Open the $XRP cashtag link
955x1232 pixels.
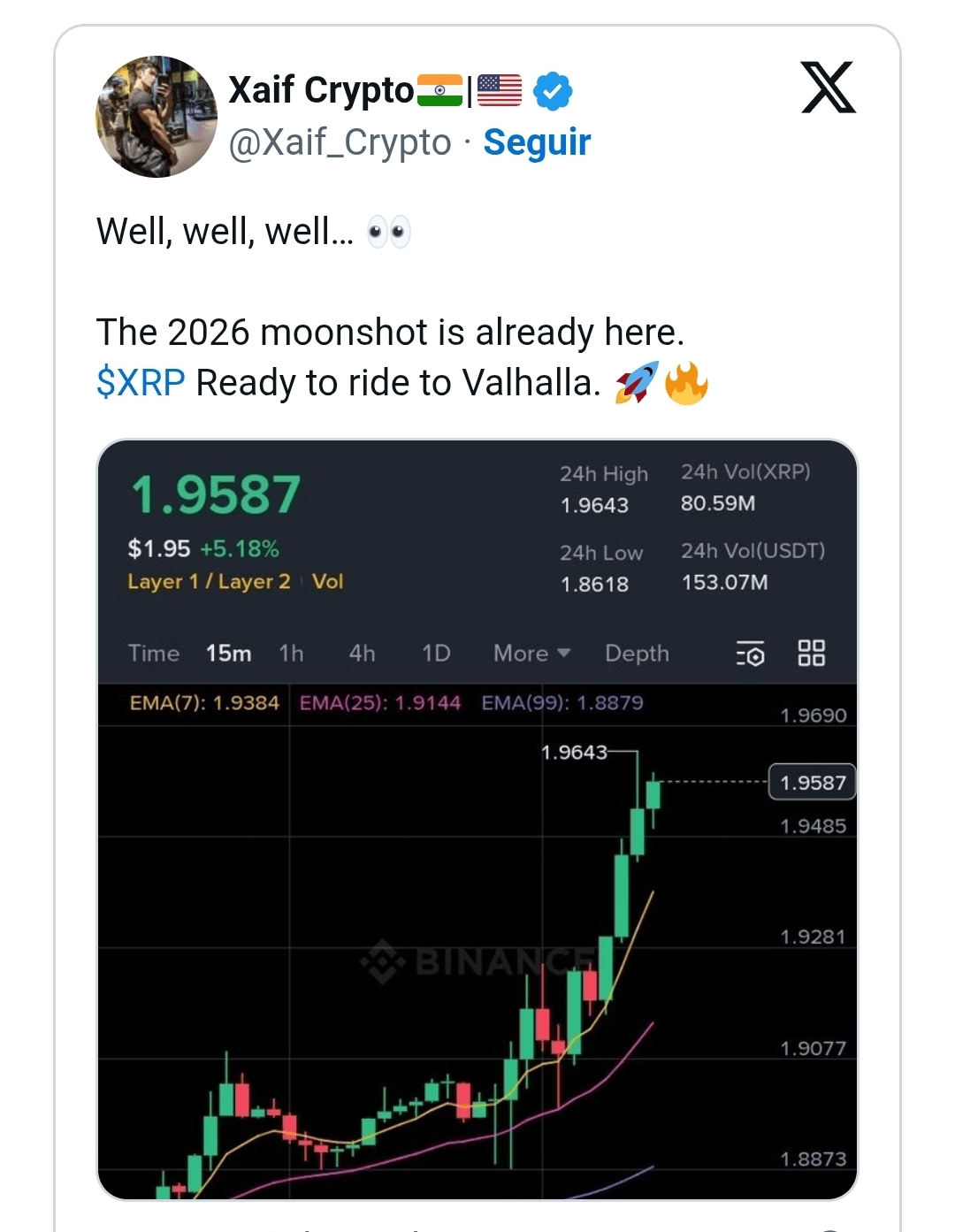pyautogui.click(x=141, y=383)
